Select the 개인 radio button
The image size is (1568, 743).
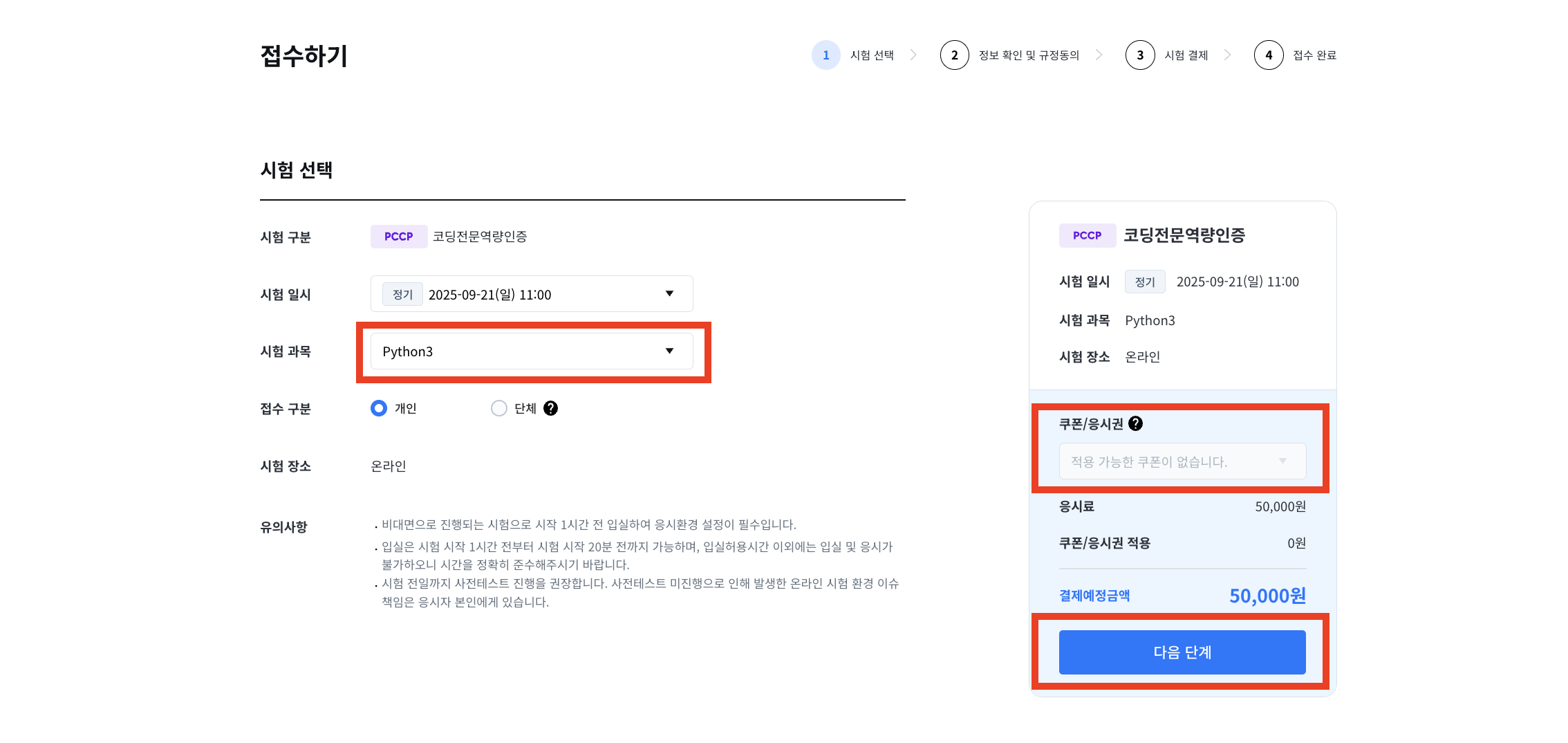tap(379, 409)
